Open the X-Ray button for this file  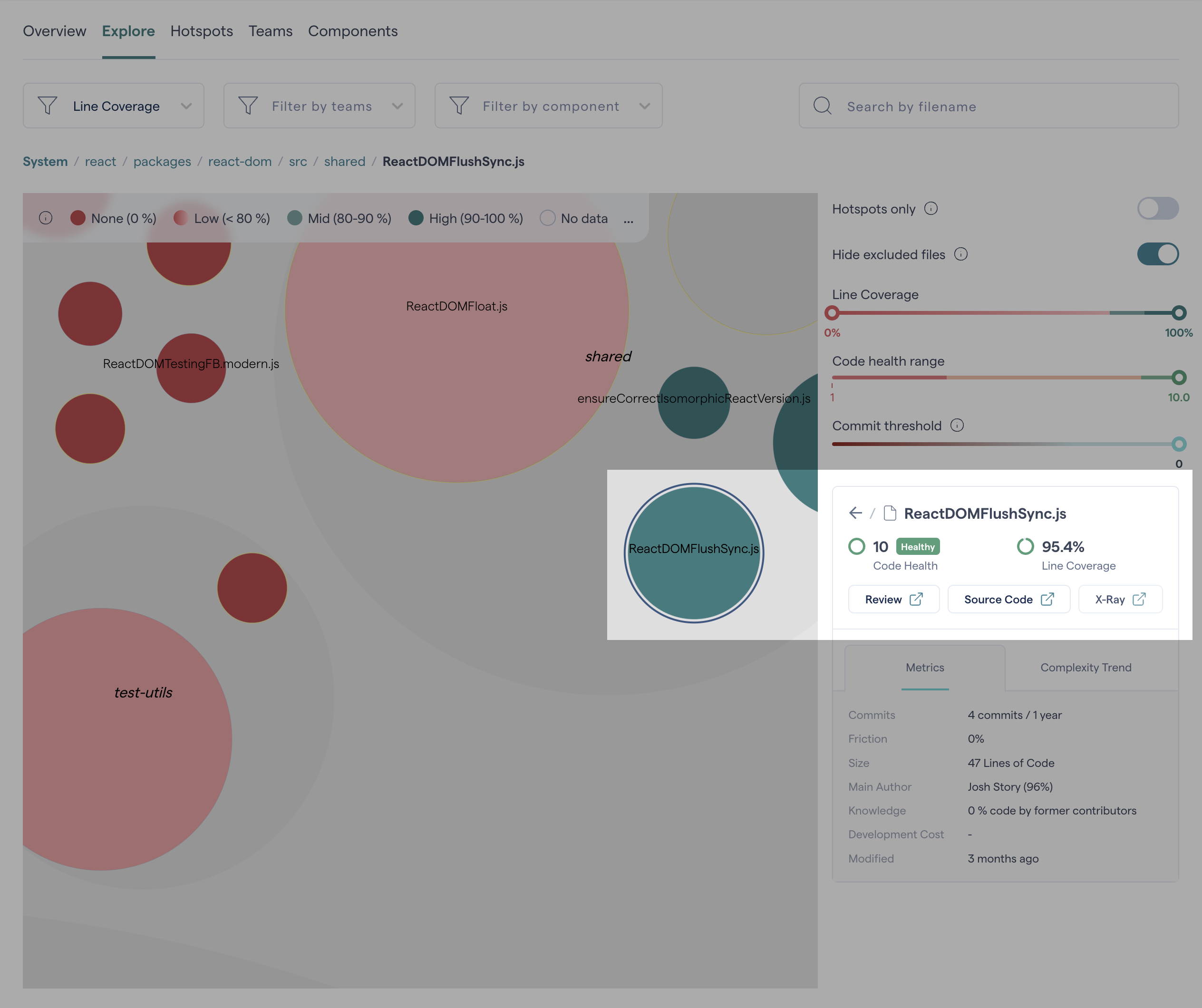coord(1120,599)
